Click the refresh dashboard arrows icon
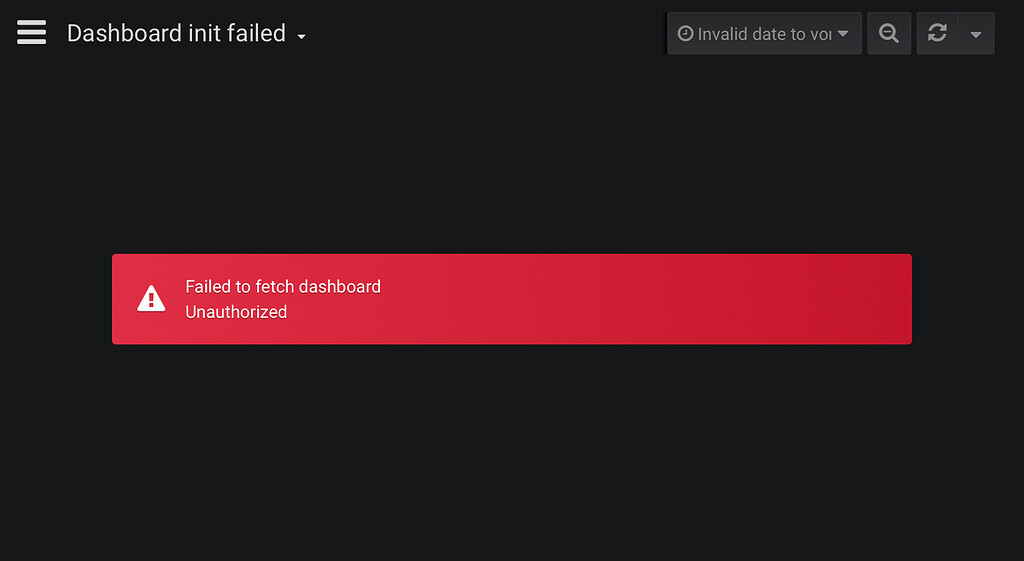Image resolution: width=1024 pixels, height=561 pixels. (x=937, y=33)
